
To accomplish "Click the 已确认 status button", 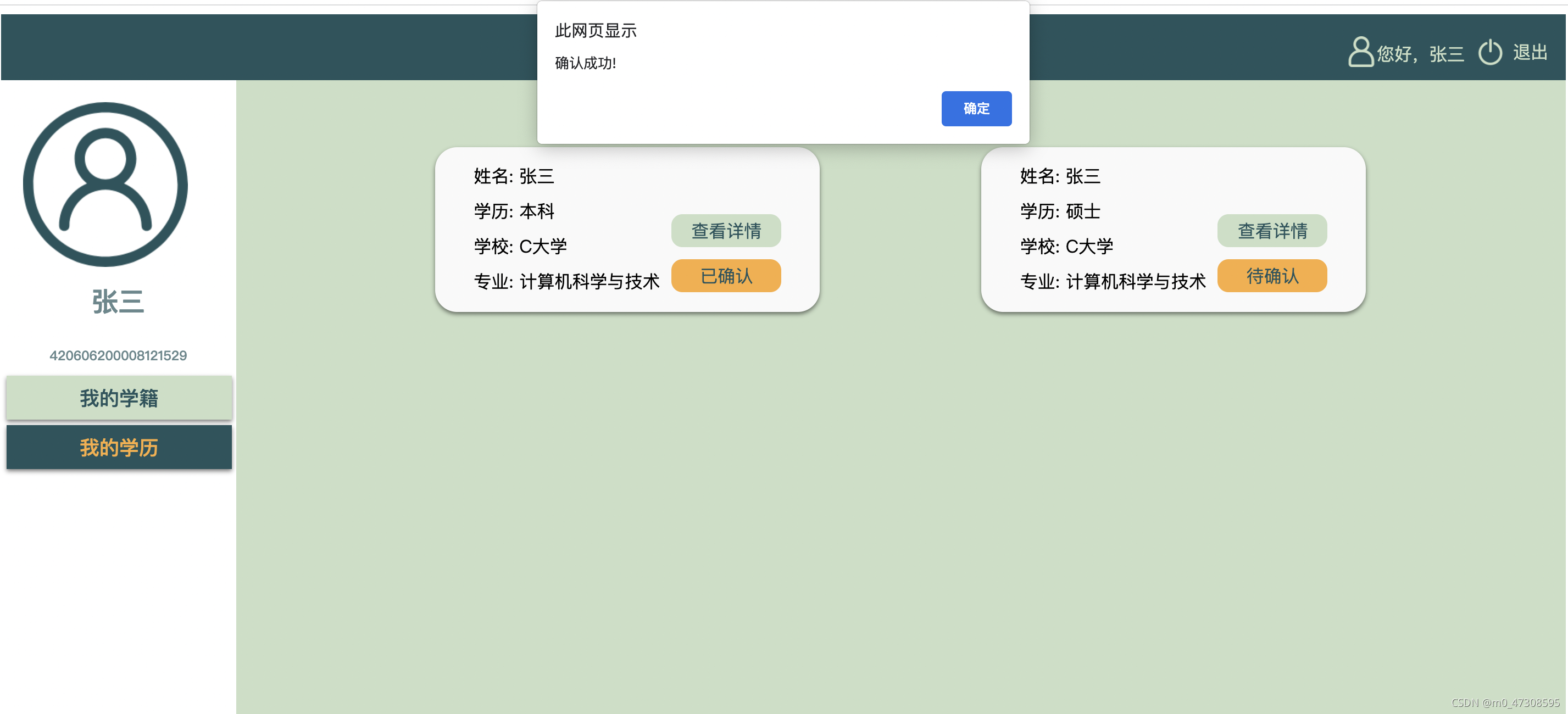I will point(726,276).
